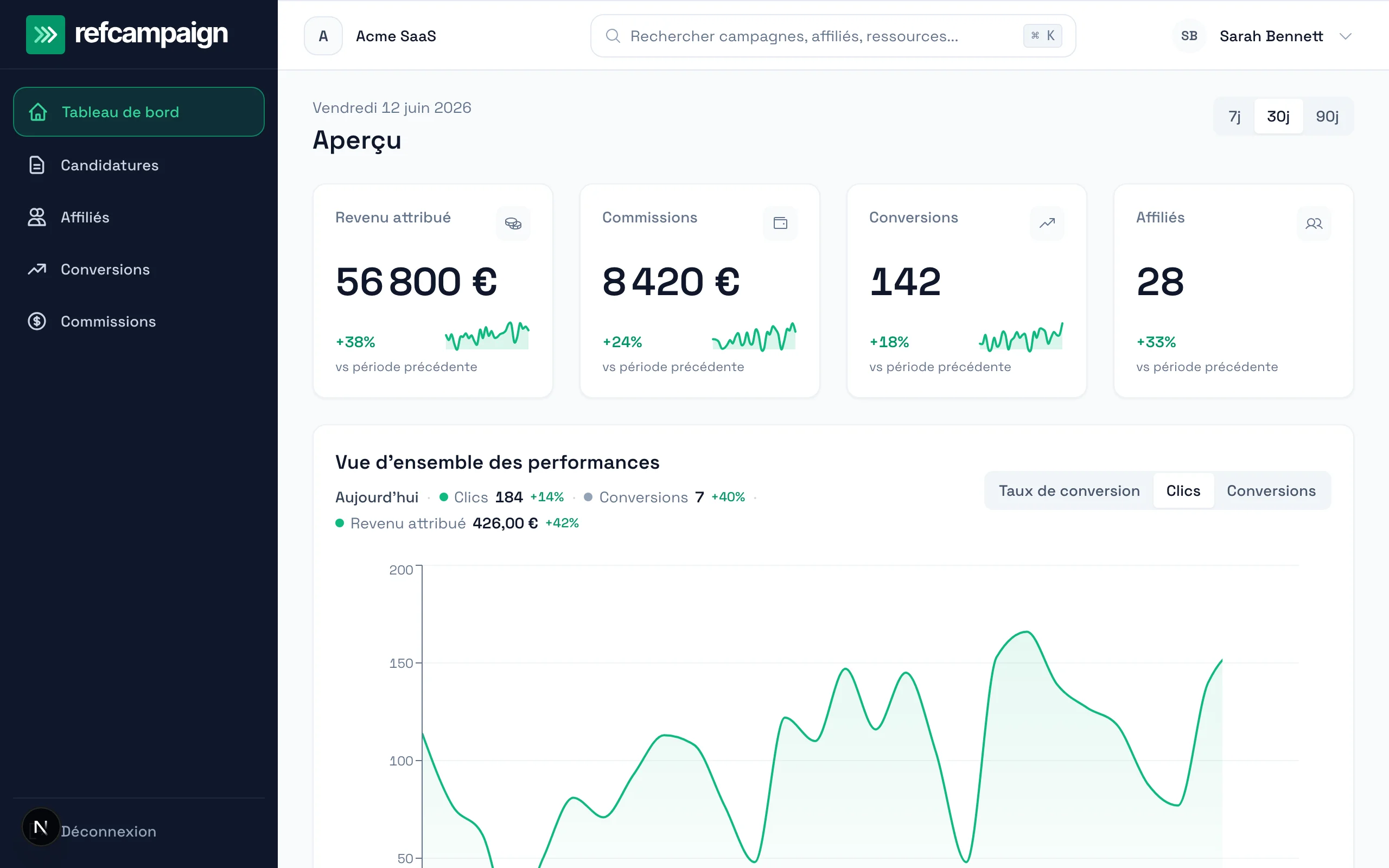1389x868 pixels.
Task: Go to Candidatures in the sidebar
Action: tap(139, 165)
